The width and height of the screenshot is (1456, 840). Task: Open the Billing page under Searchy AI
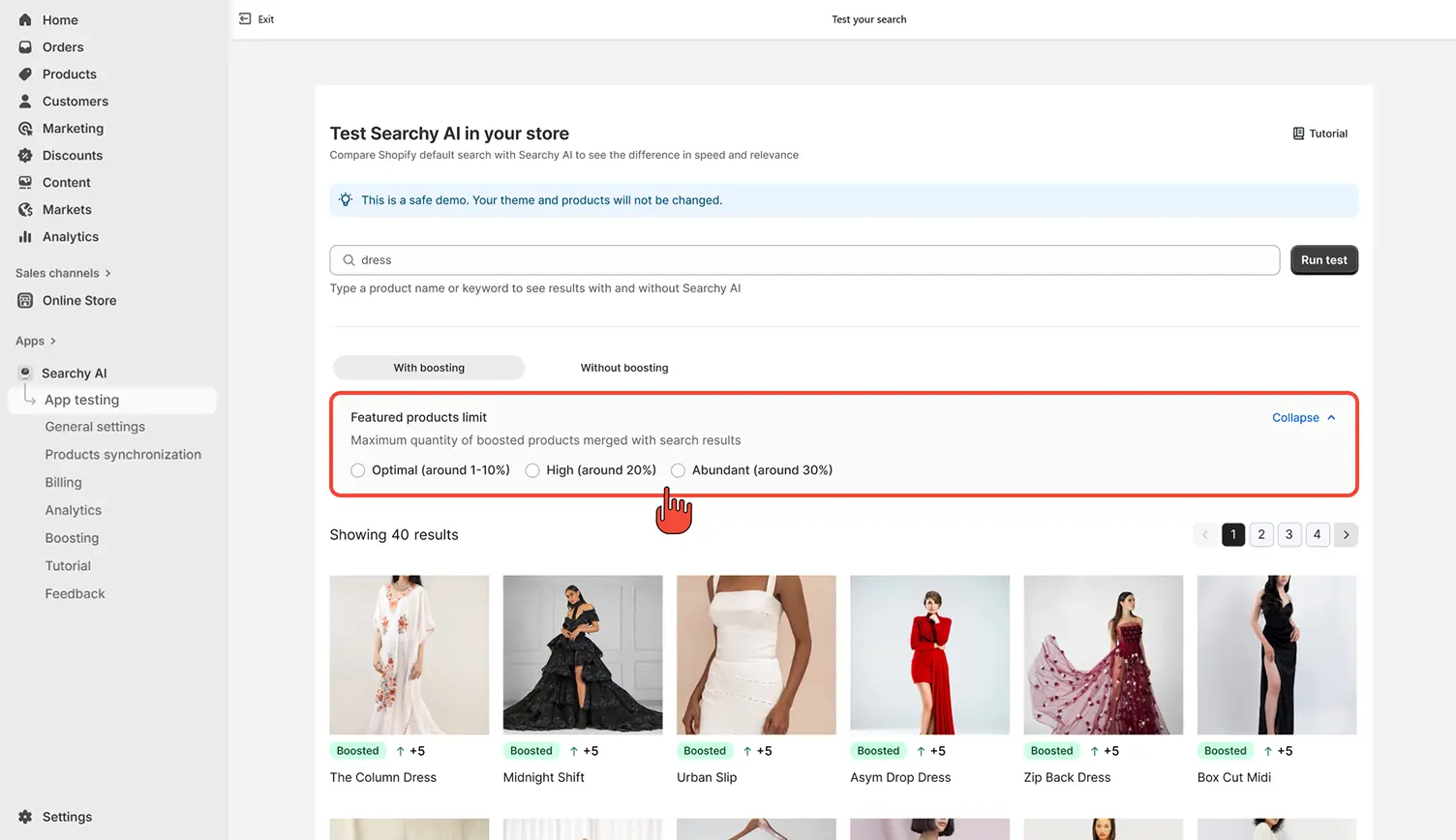tap(63, 482)
